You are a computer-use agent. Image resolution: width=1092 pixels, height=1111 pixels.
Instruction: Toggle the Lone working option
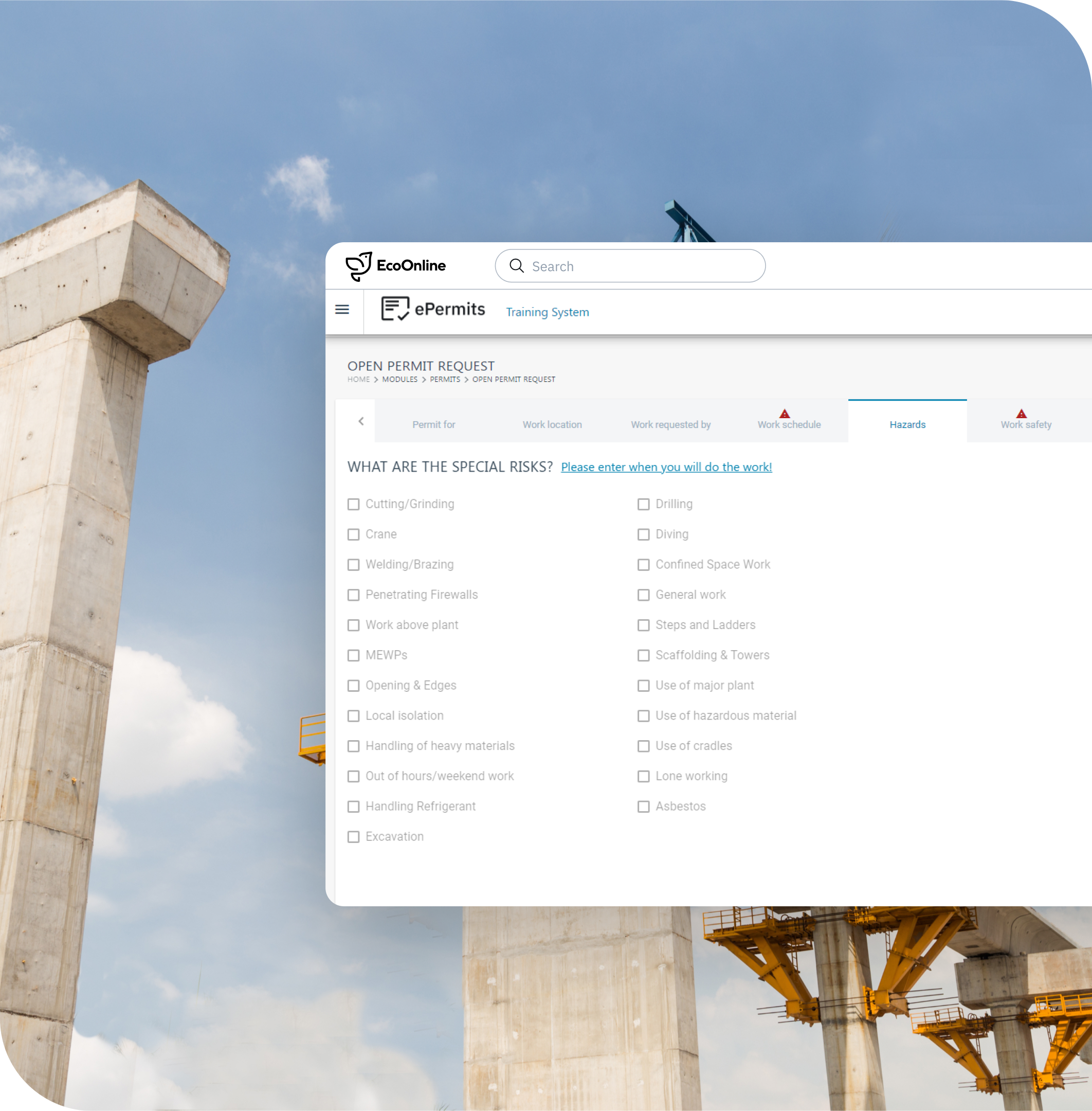(644, 777)
